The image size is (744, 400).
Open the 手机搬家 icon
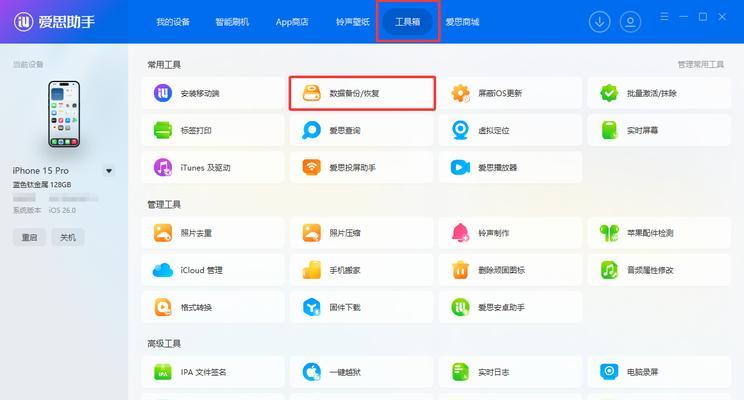312,270
